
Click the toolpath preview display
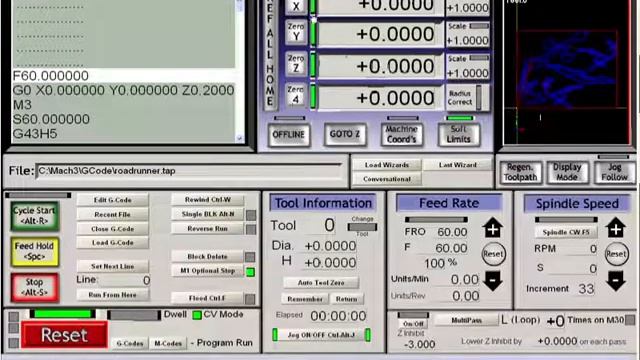click(567, 71)
